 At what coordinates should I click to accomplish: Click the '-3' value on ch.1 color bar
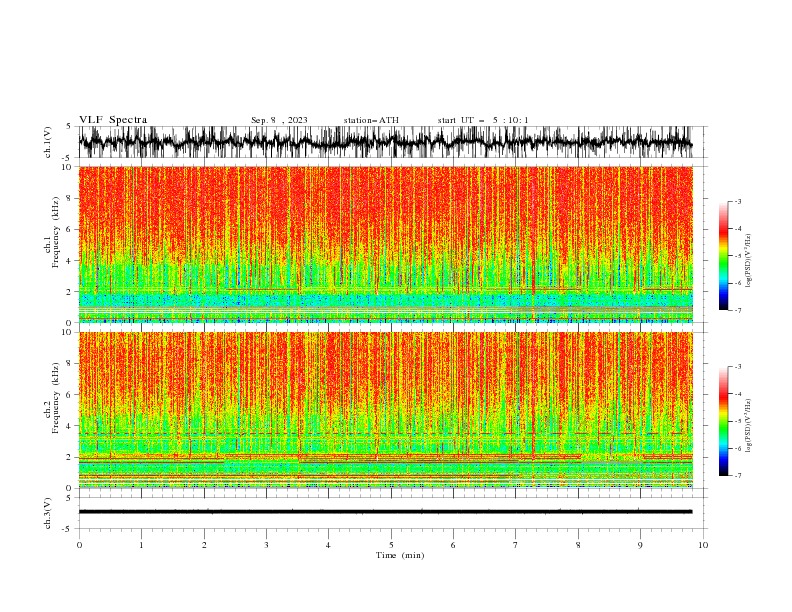click(x=737, y=201)
